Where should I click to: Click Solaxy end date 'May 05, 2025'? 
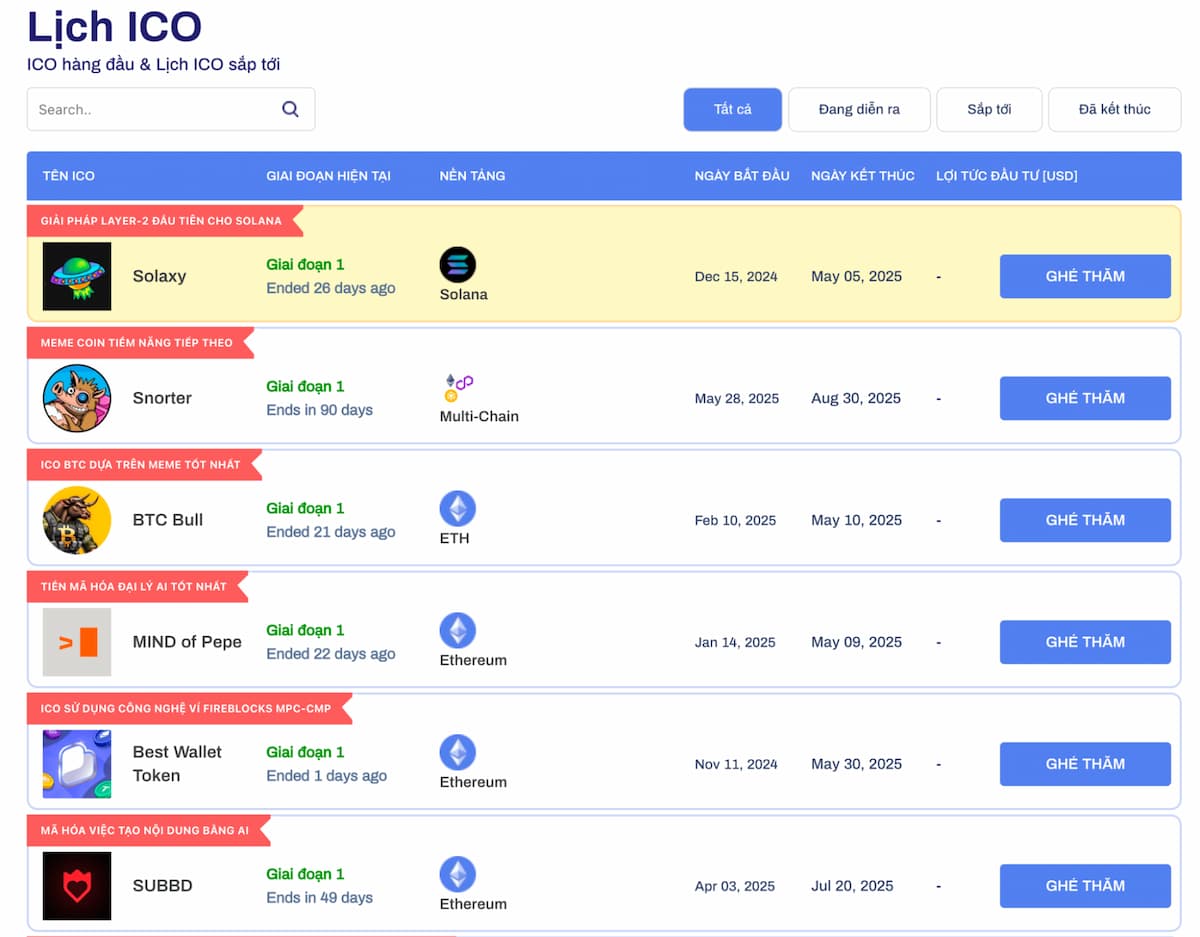click(x=857, y=276)
